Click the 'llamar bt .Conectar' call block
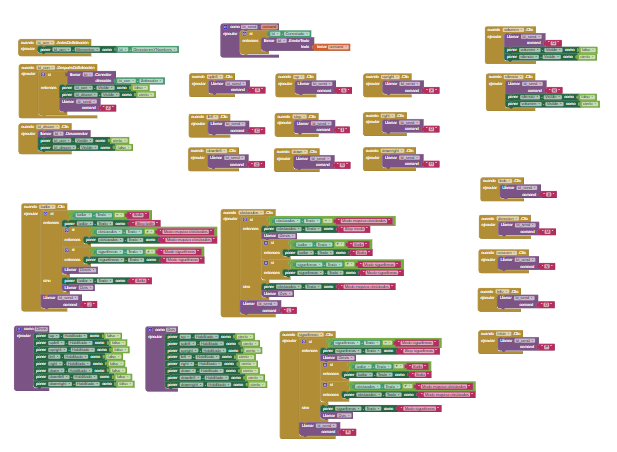The height and width of the screenshot is (452, 617). pos(103,74)
